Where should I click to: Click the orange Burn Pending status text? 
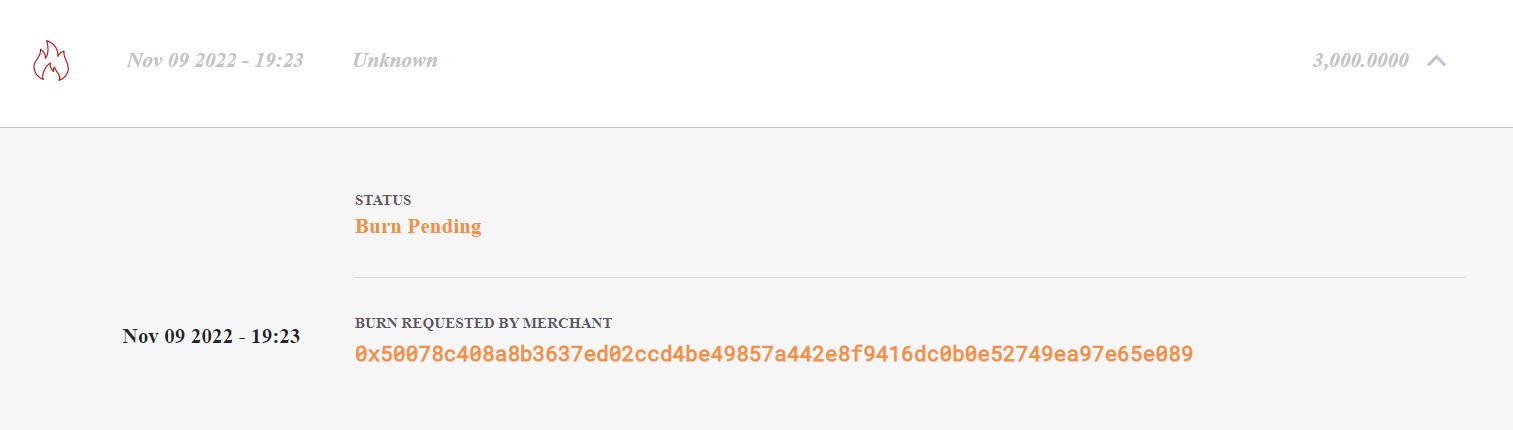click(418, 226)
